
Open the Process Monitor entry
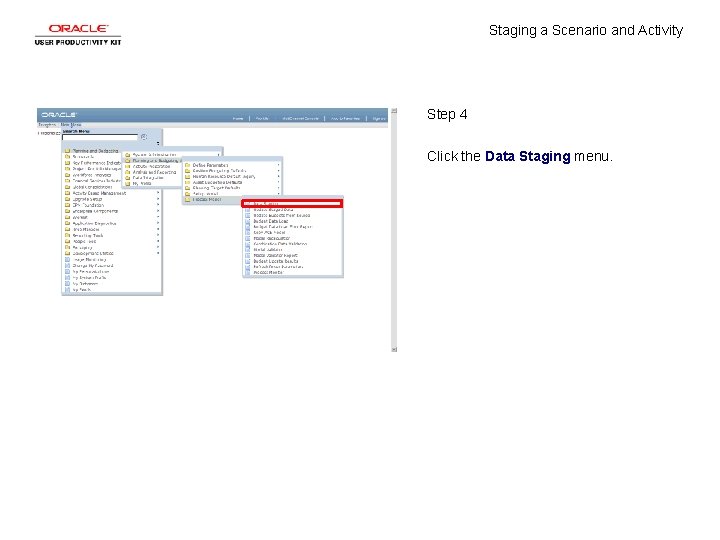269,272
